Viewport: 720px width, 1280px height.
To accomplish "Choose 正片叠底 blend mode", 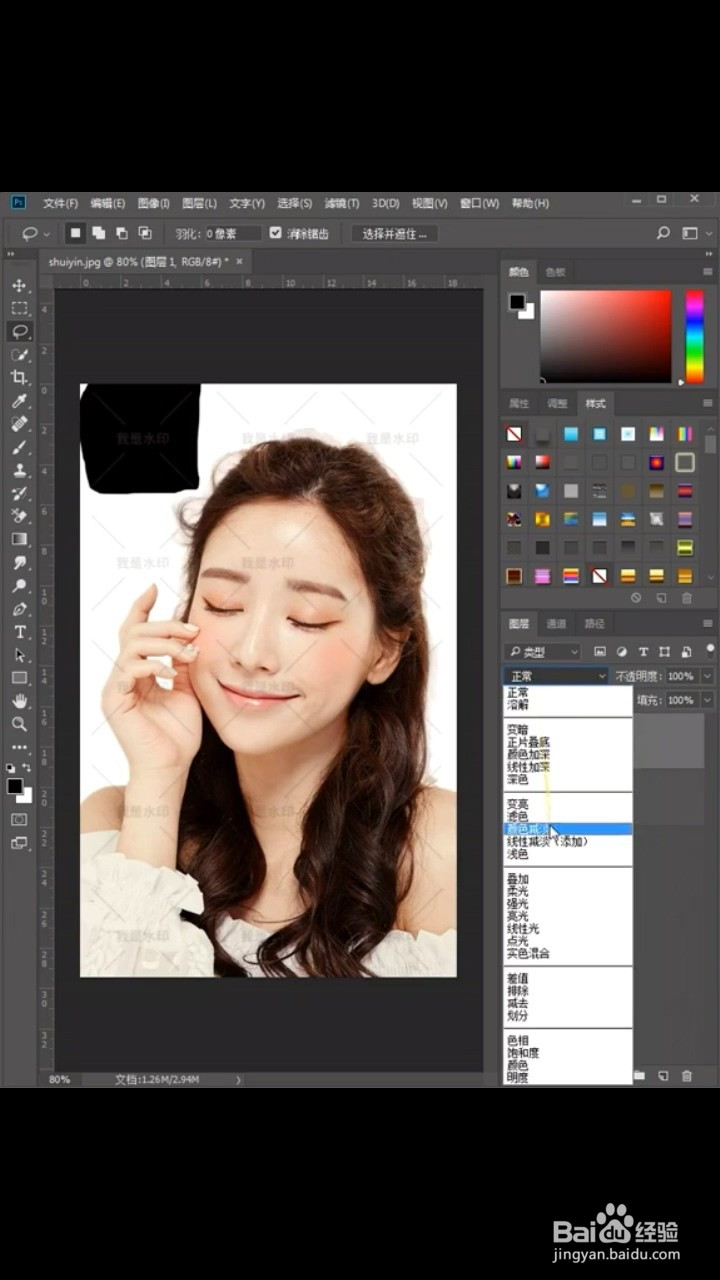I will pyautogui.click(x=567, y=743).
